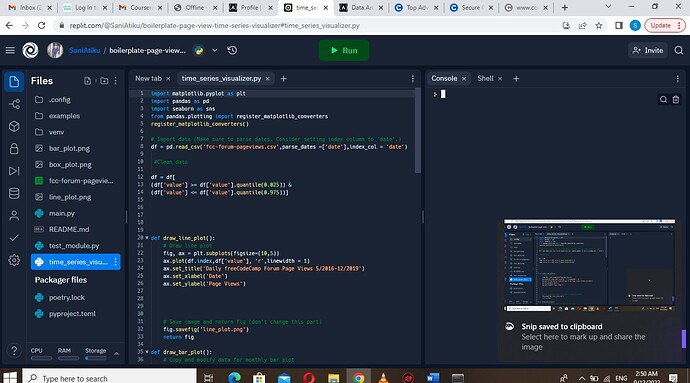Open the Help question mark icon
This screenshot has width=690, height=383.
(14, 351)
